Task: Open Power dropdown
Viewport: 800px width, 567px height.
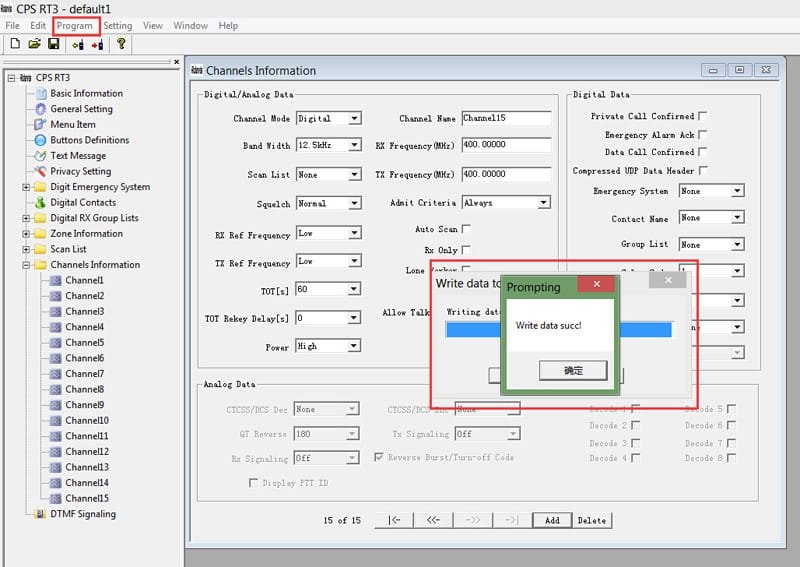Action: (354, 346)
